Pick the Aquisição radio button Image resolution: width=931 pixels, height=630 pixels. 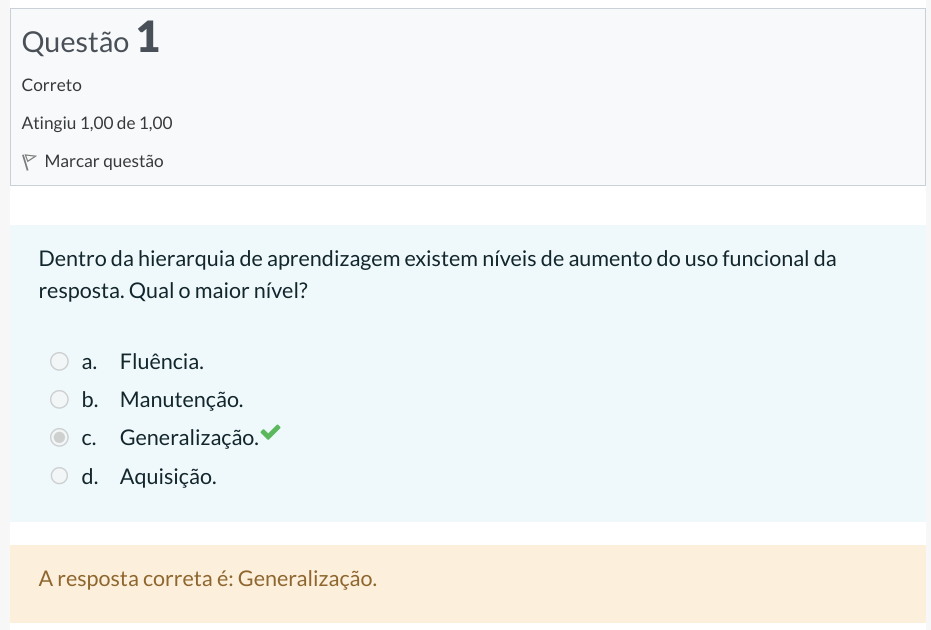click(x=60, y=476)
